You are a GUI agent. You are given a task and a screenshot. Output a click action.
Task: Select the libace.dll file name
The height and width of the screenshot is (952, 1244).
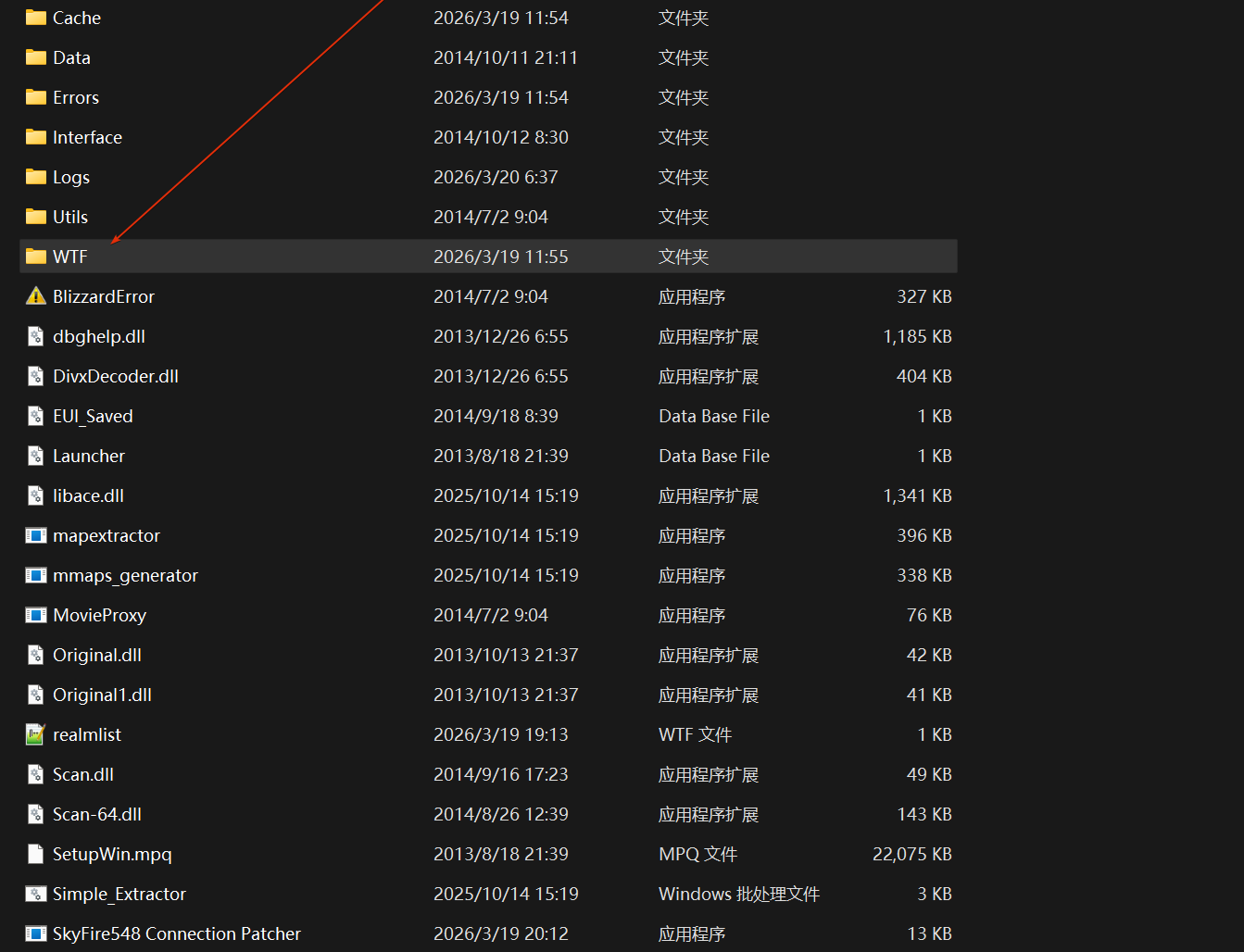pyautogui.click(x=88, y=495)
